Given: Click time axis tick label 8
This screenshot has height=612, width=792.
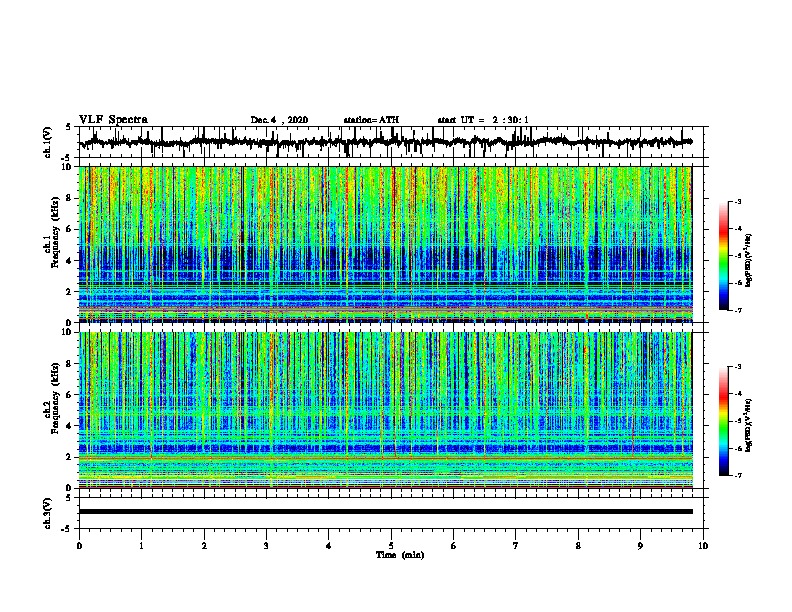Looking at the screenshot, I should tap(578, 546).
